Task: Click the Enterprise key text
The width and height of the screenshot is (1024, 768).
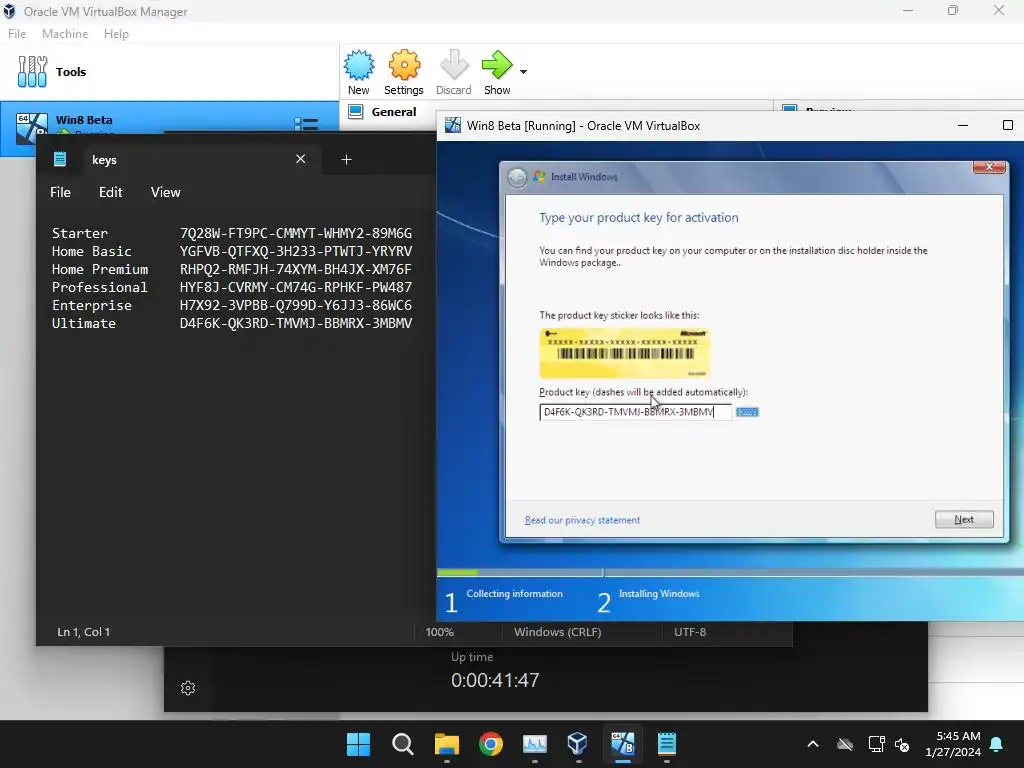Action: coord(296,305)
